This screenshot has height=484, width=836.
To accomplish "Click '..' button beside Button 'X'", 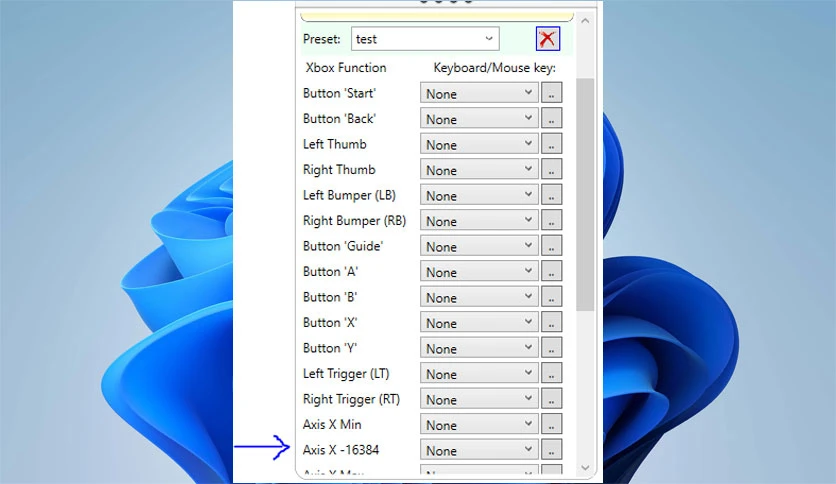I will click(x=551, y=323).
